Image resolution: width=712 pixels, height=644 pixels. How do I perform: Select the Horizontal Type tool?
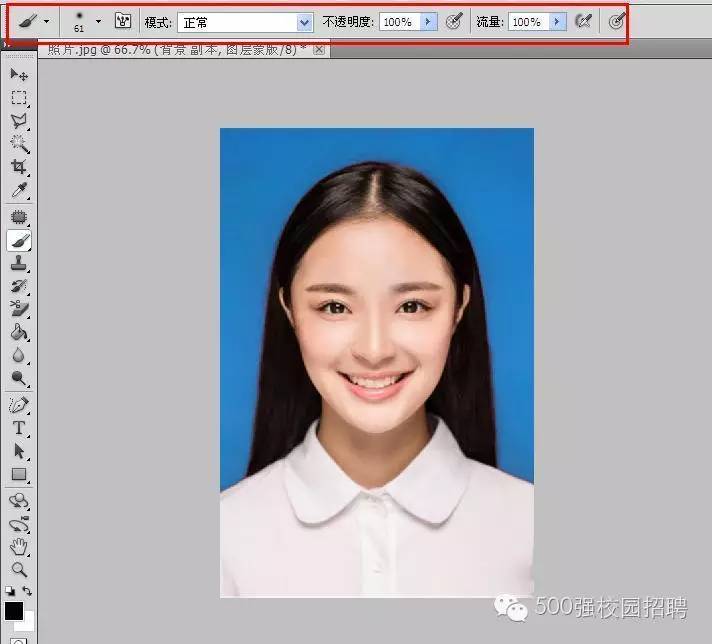19,428
